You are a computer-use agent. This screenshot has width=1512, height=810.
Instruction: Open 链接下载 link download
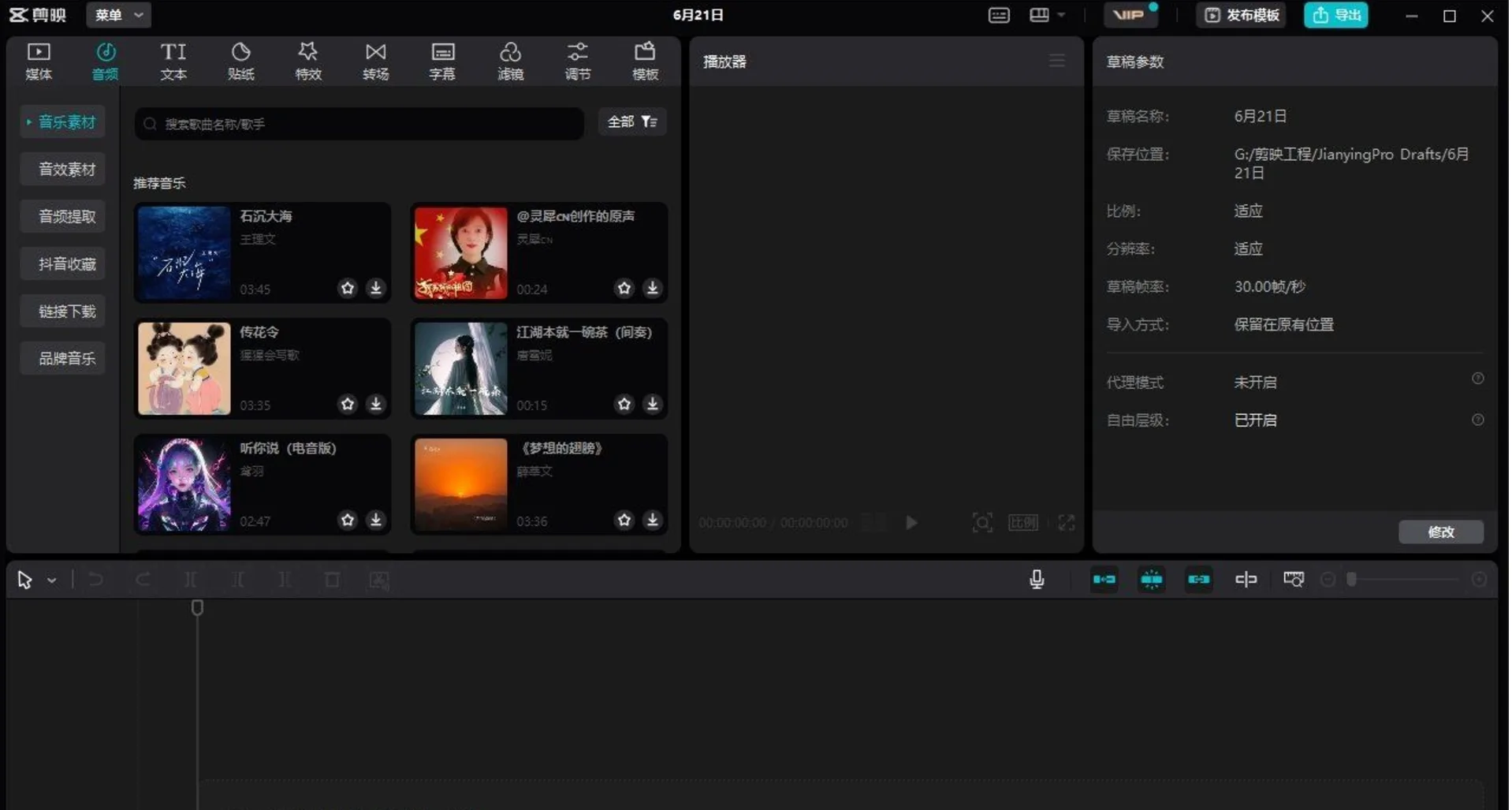[x=63, y=312]
